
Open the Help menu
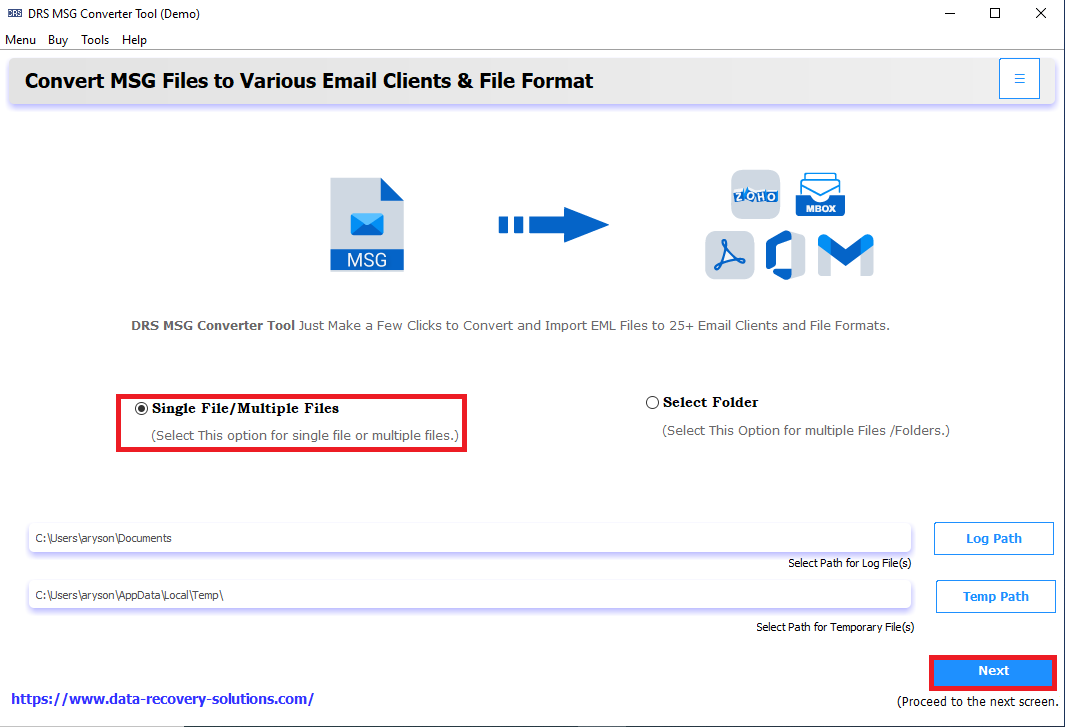pyautogui.click(x=134, y=40)
